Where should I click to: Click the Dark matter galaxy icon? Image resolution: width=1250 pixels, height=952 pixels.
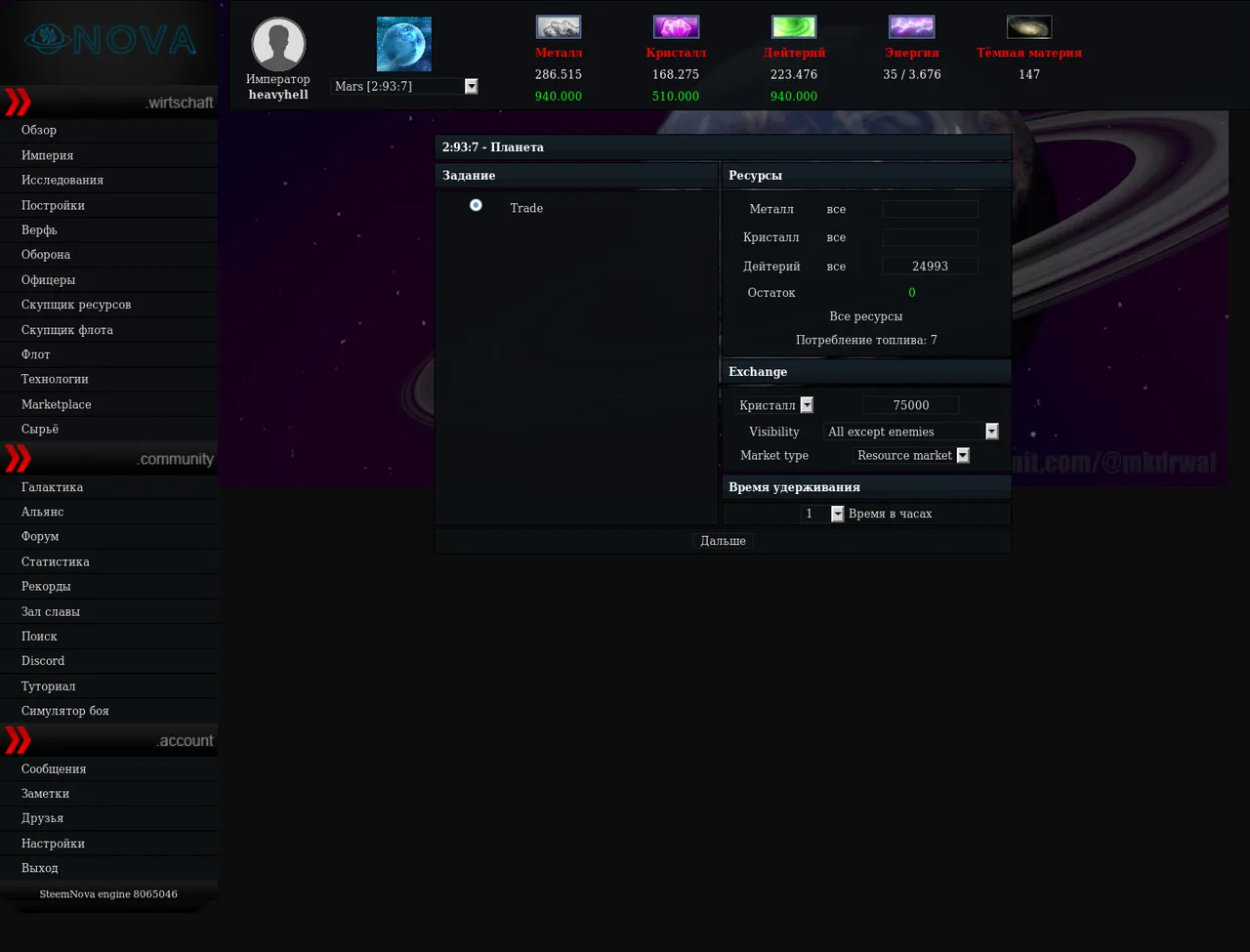click(1029, 26)
